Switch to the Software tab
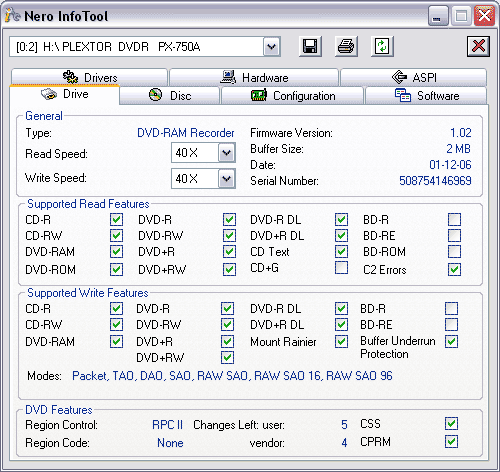 426,96
